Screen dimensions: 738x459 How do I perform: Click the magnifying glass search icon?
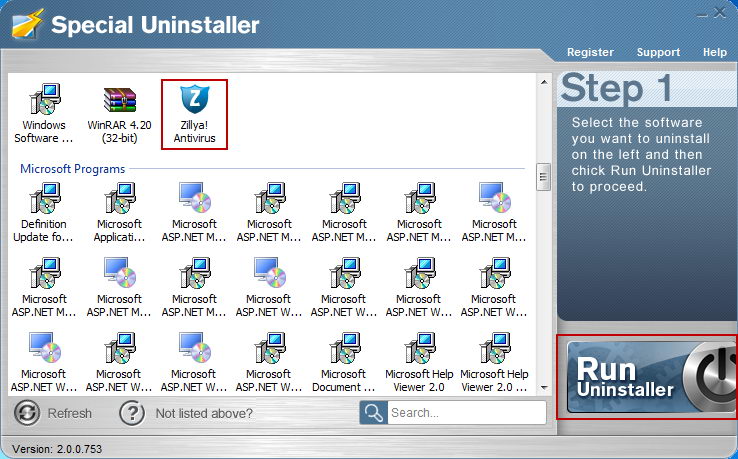[x=374, y=413]
